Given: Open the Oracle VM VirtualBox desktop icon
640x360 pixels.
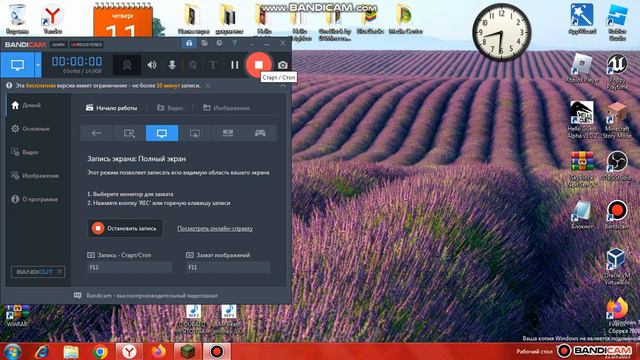Looking at the screenshot, I should (x=617, y=267).
